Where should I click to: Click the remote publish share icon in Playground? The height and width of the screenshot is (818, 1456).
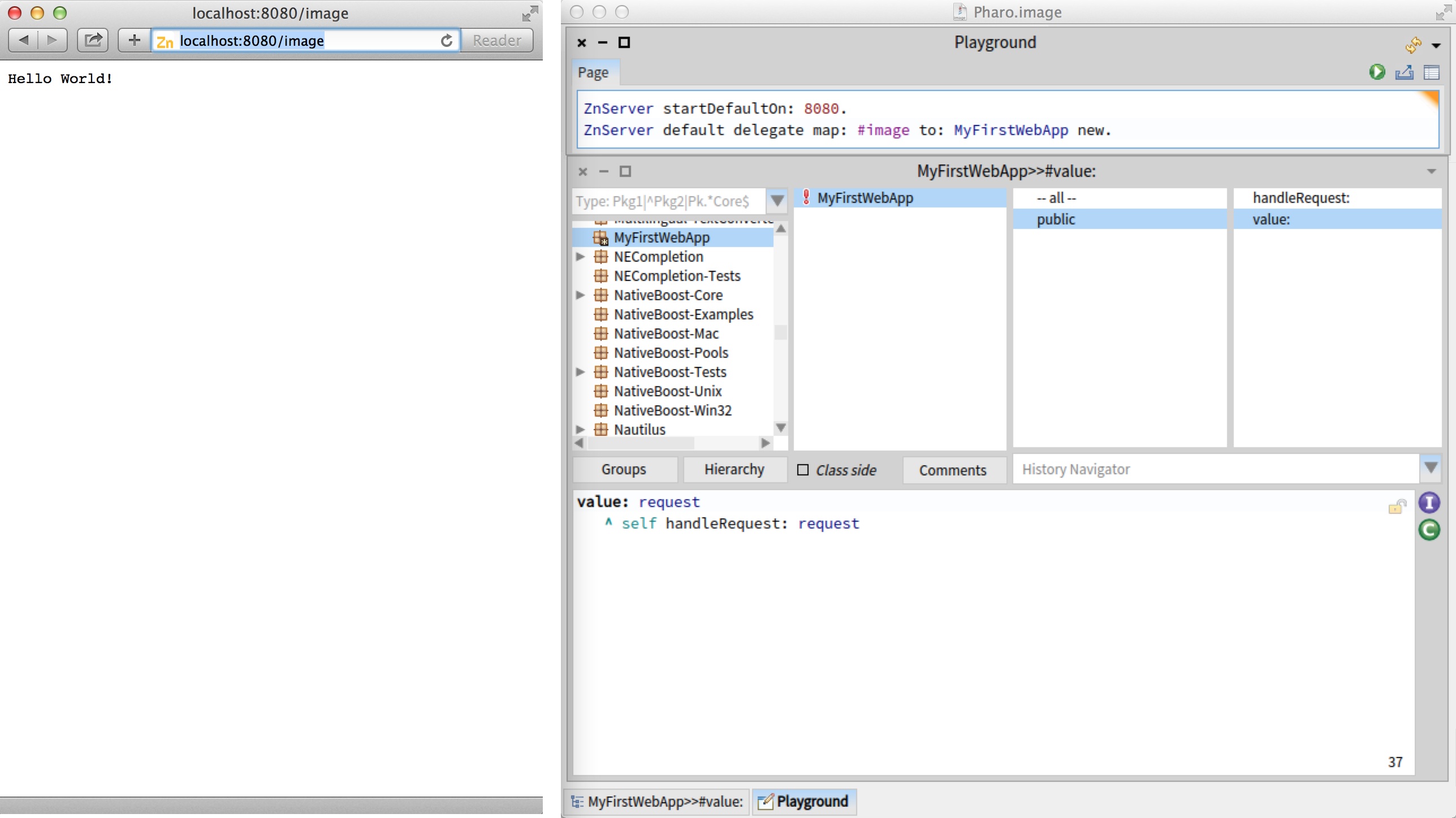[1405, 72]
